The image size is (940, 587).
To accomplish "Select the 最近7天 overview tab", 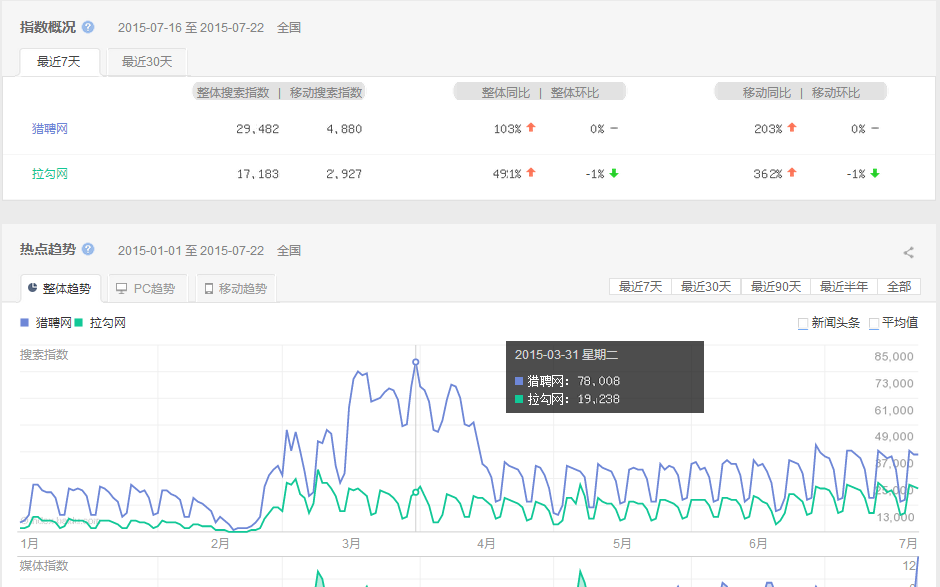I will tap(59, 62).
